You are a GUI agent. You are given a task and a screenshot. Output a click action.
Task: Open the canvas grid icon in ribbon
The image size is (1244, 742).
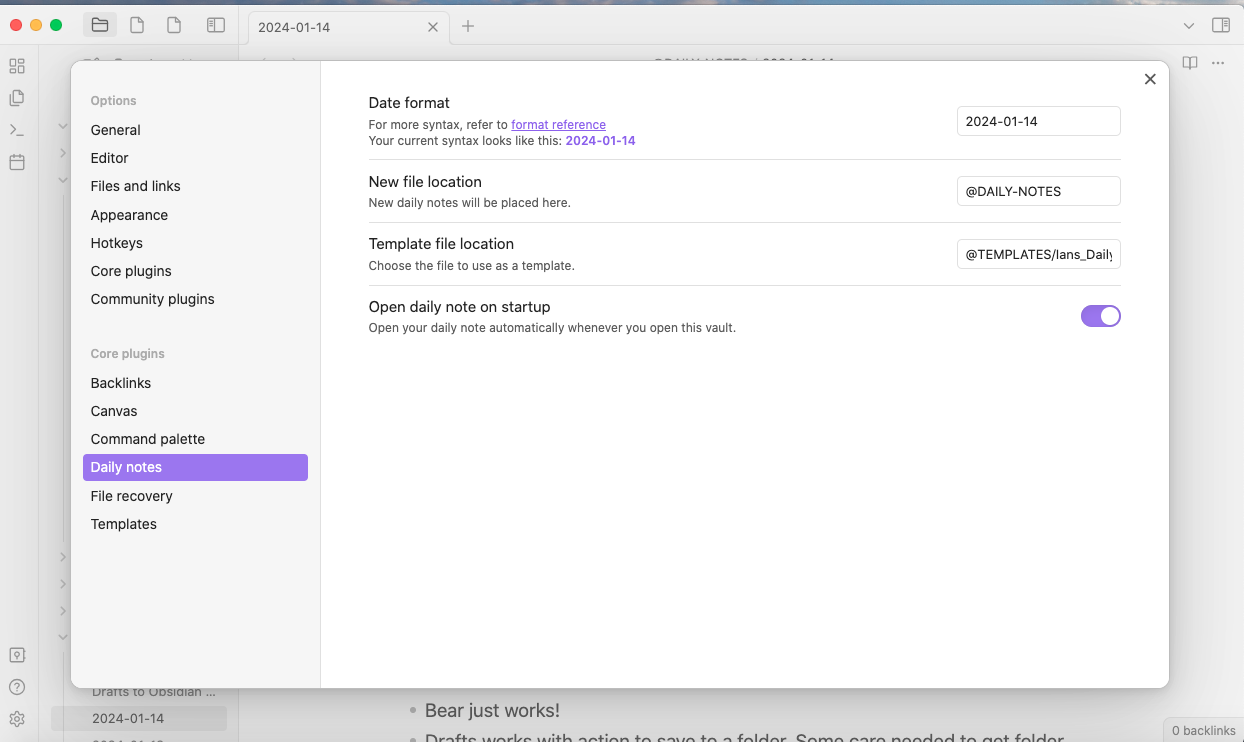(x=17, y=66)
